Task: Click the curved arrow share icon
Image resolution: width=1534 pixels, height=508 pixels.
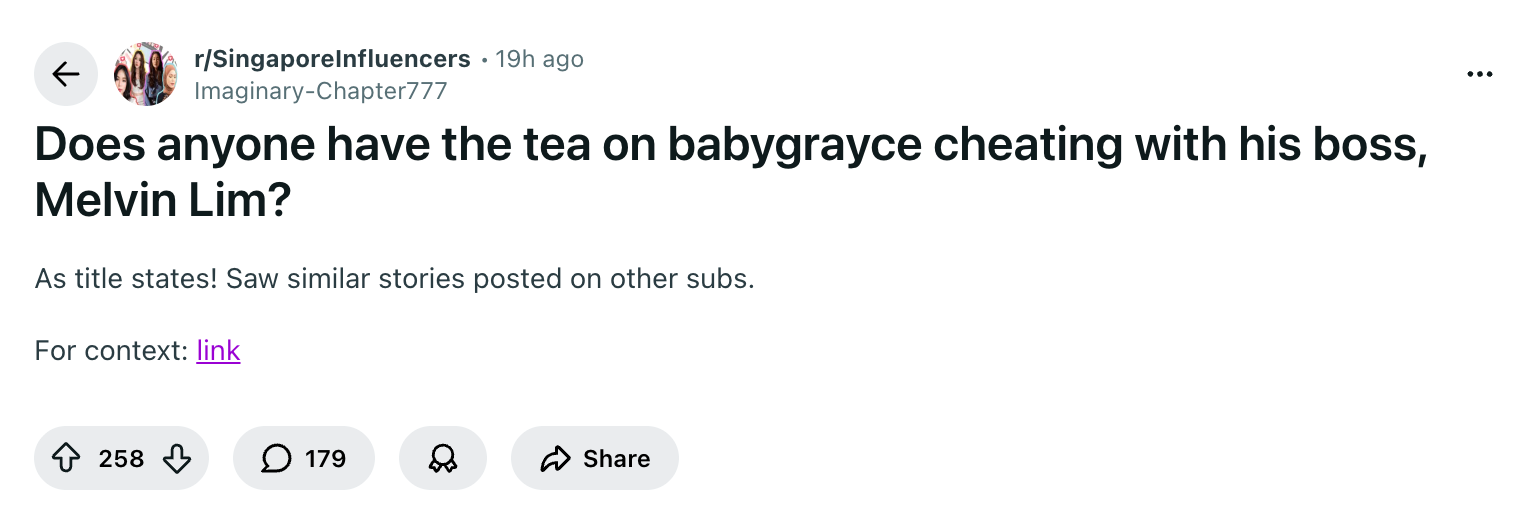Action: [x=553, y=458]
